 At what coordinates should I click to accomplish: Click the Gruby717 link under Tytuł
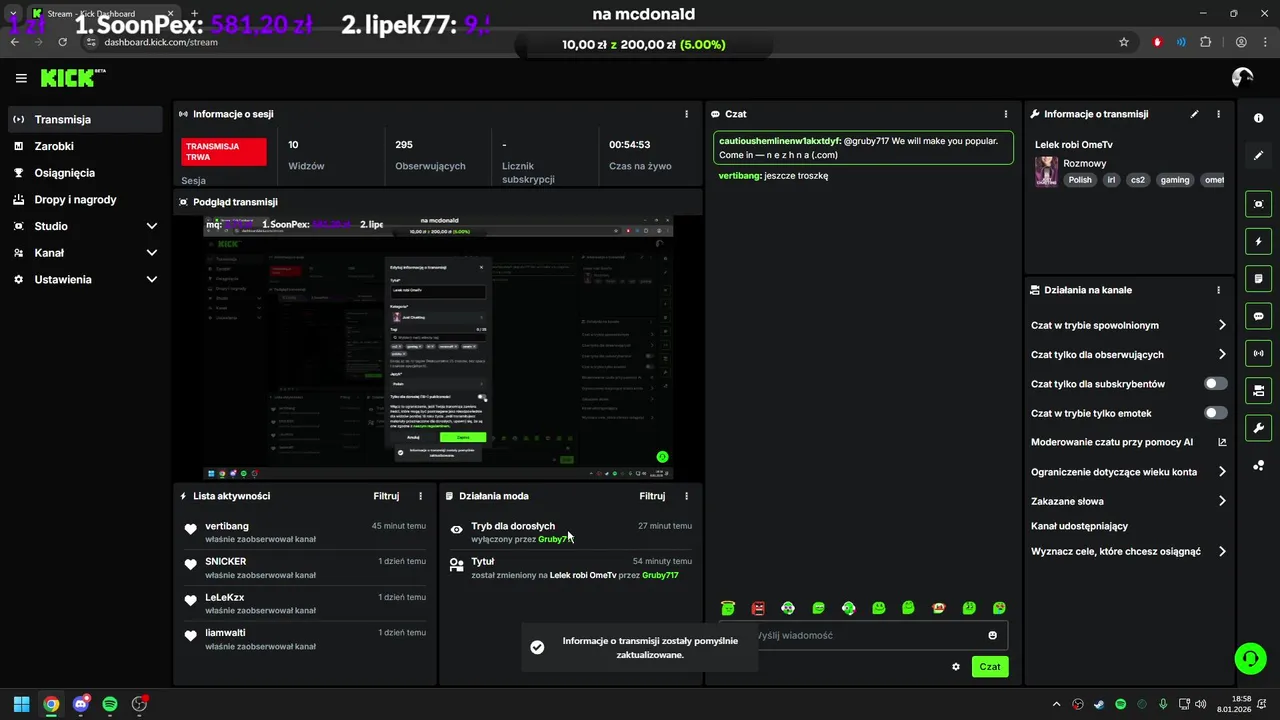point(660,575)
